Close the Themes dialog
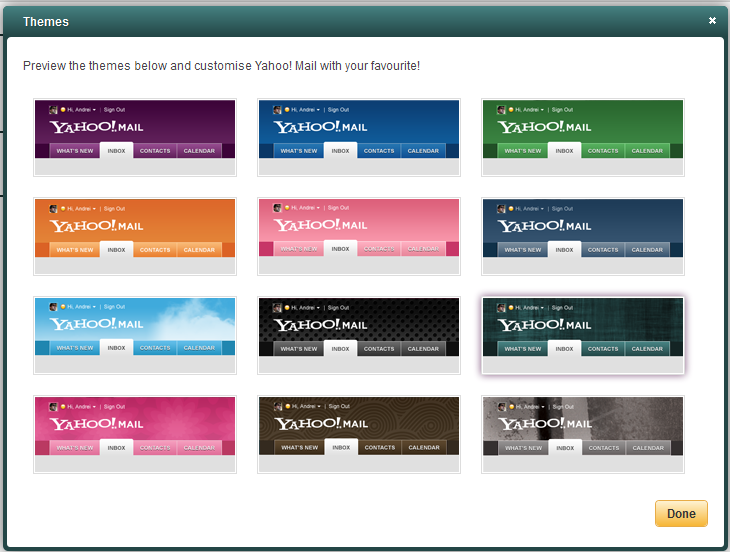Image resolution: width=730 pixels, height=552 pixels. coord(712,20)
